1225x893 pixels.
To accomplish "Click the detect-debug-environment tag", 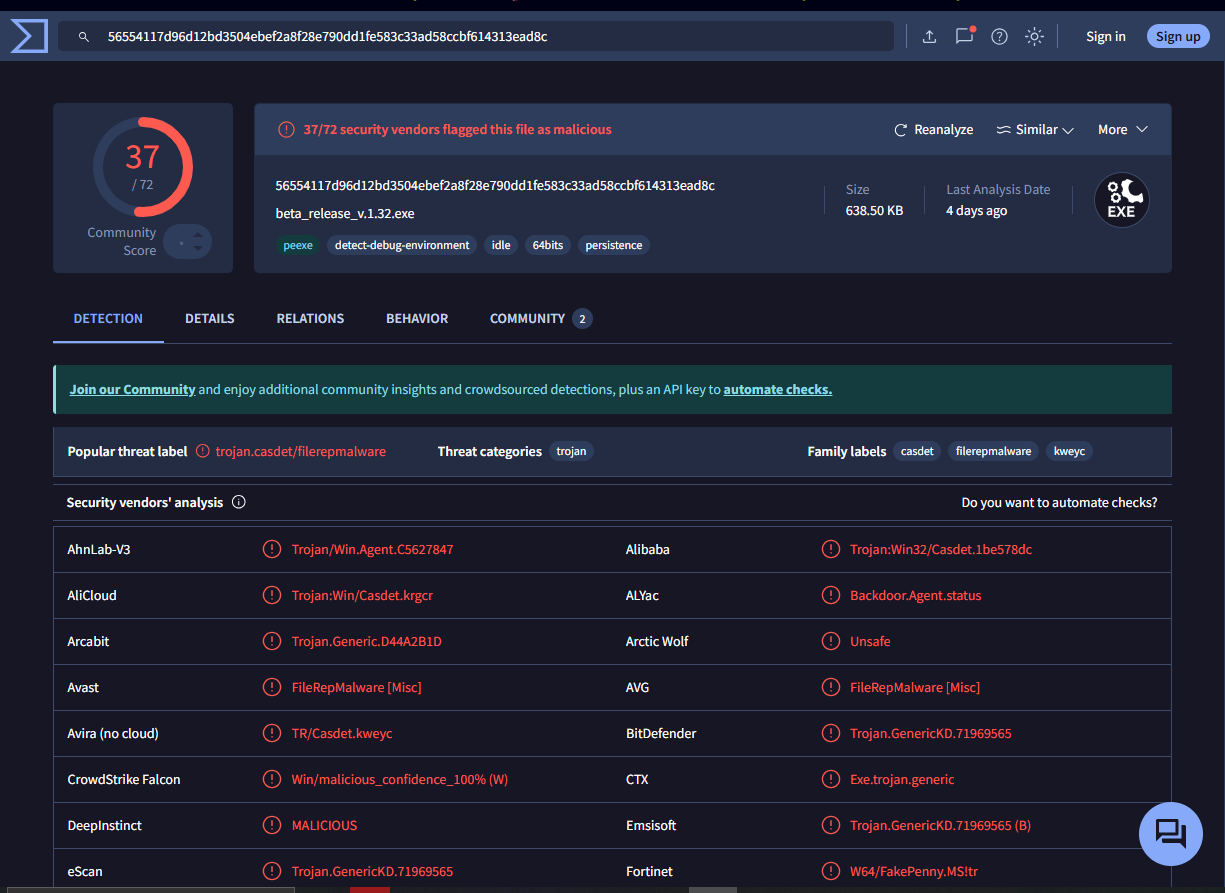I will coord(402,245).
